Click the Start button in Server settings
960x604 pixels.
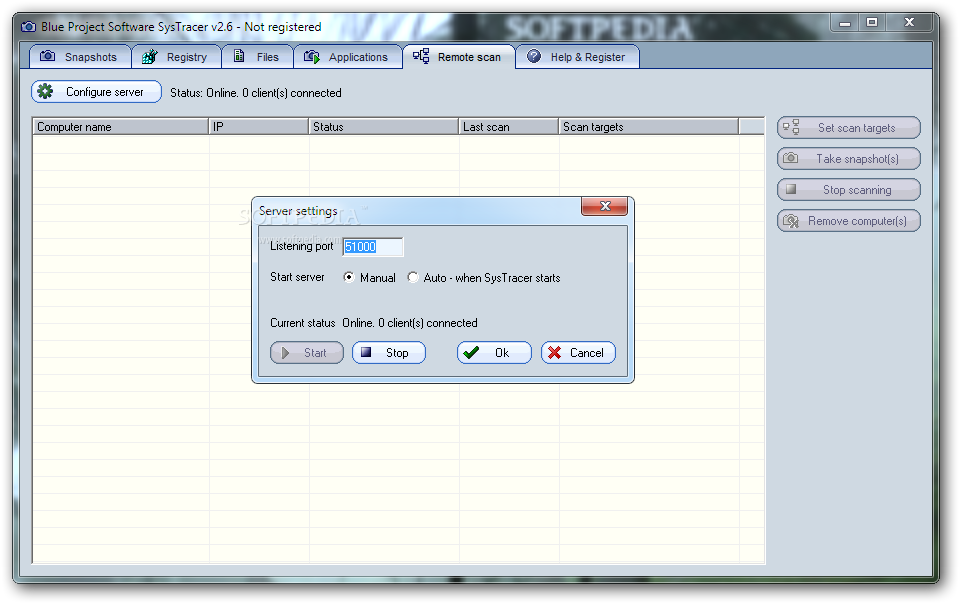[x=307, y=352]
